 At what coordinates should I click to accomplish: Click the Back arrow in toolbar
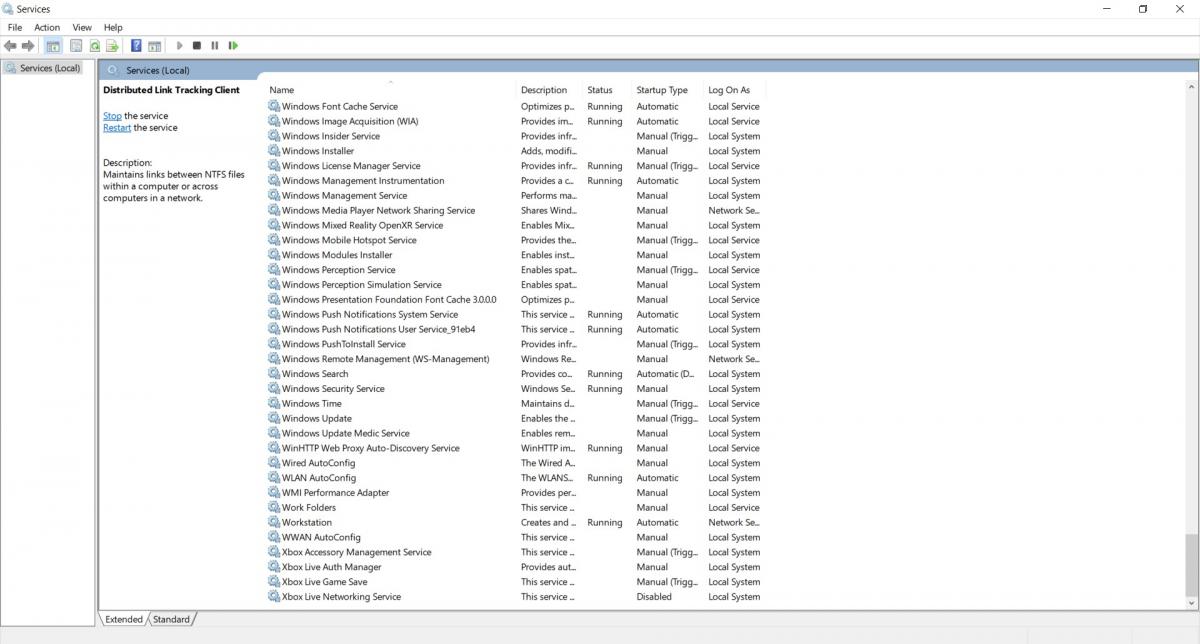click(10, 46)
